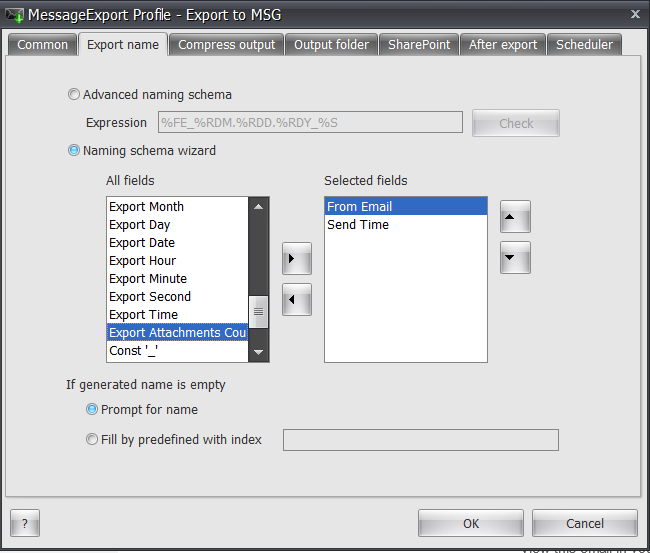Image resolution: width=650 pixels, height=553 pixels.
Task: Select Export Attachments Count field
Action: coord(177,332)
